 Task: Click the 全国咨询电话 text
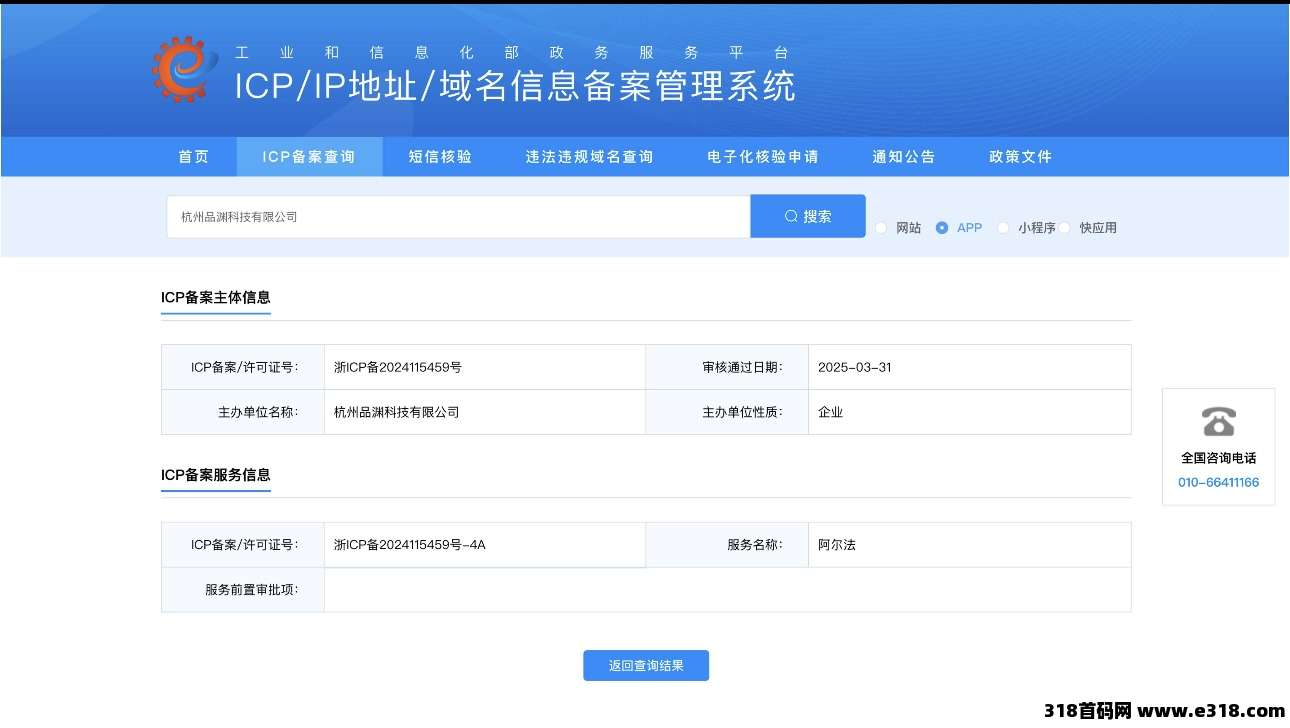click(1219, 458)
